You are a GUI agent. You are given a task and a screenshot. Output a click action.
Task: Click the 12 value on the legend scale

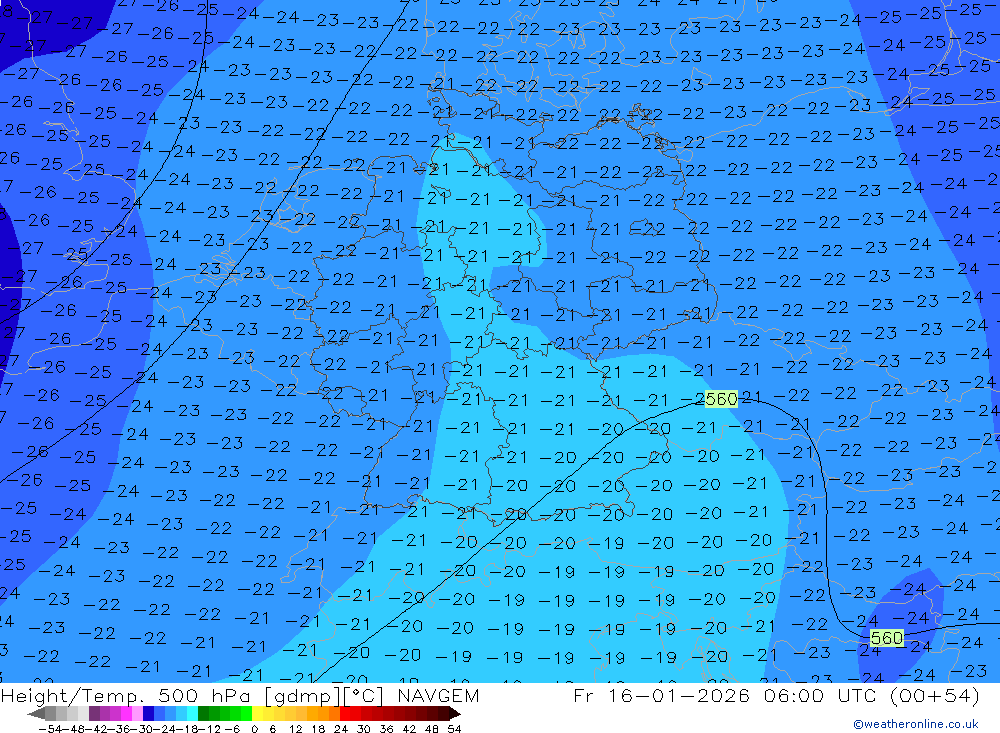296,729
